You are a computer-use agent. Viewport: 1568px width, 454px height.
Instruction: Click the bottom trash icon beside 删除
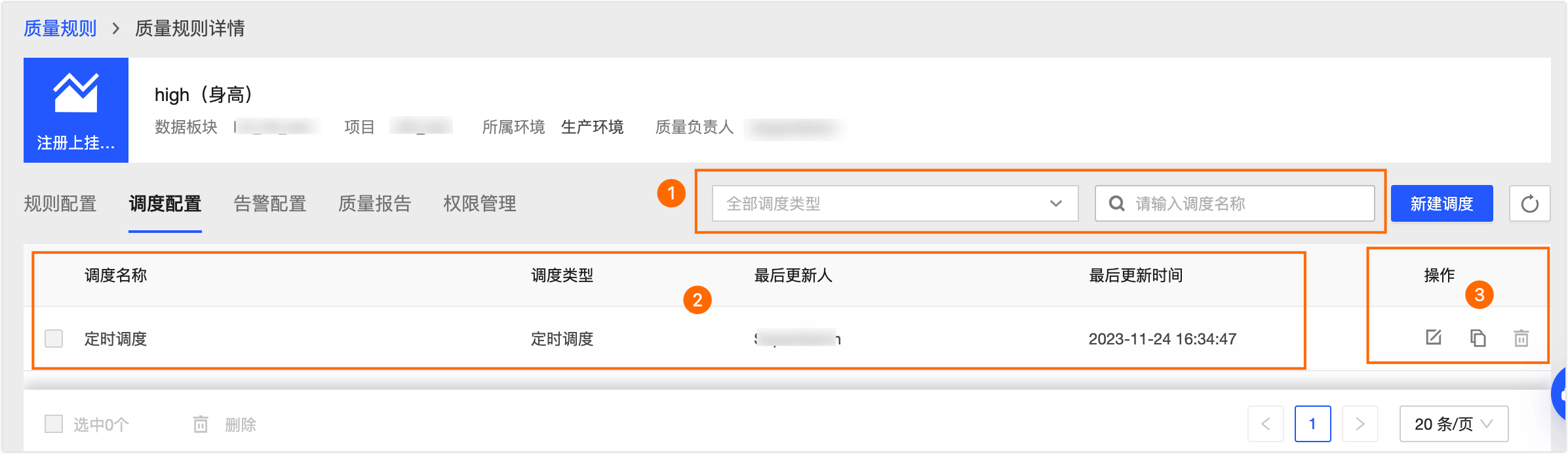[x=201, y=424]
